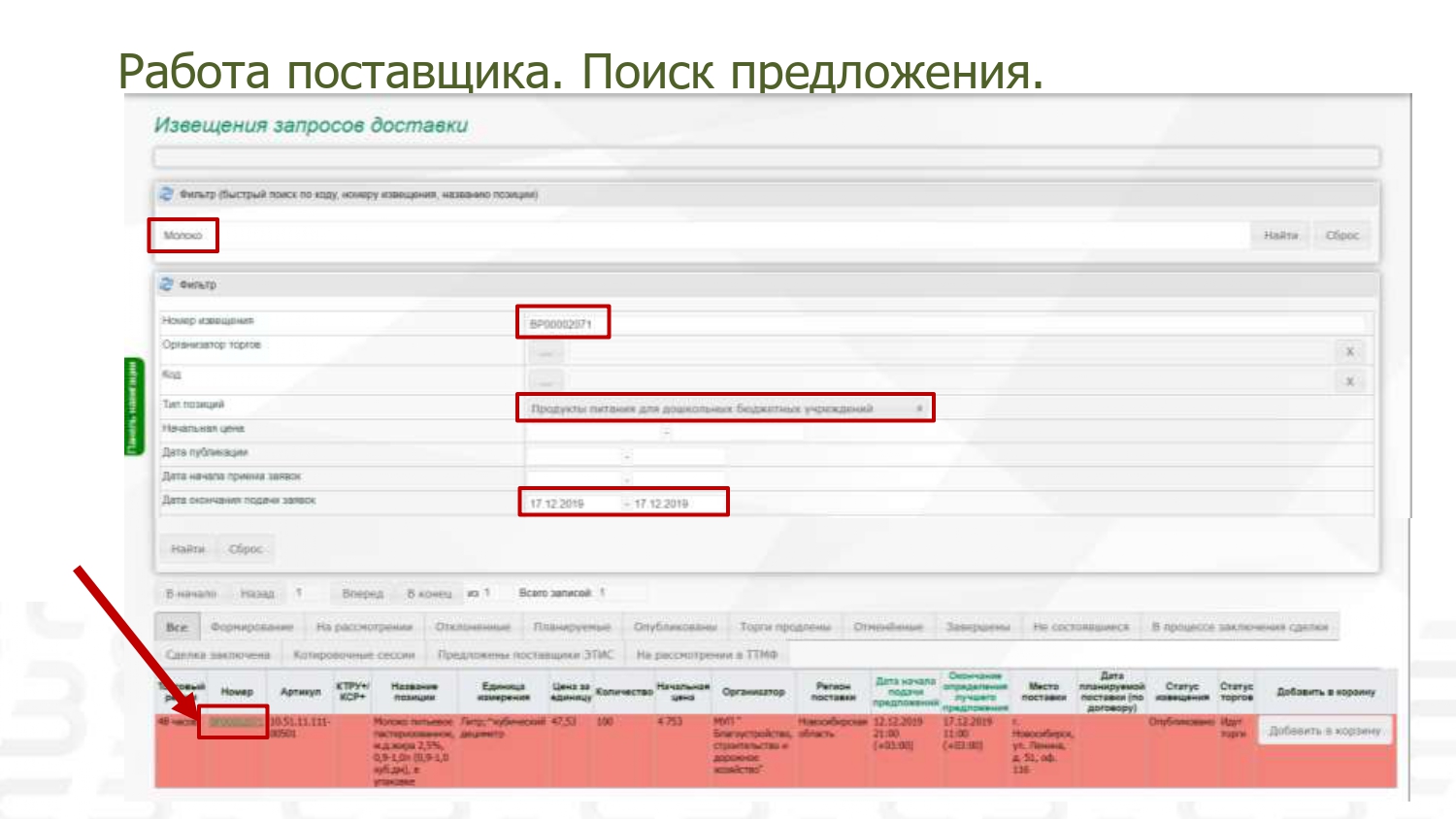The width and height of the screenshot is (1456, 819).
Task: Click the refresh icon in quick search filter header
Action: click(166, 195)
